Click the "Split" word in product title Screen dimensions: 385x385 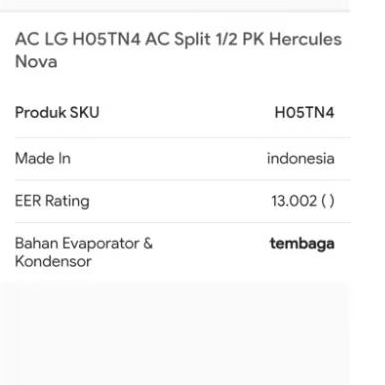(x=192, y=40)
